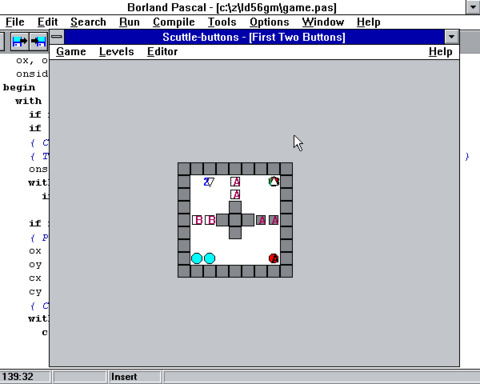Open the Scuttle-buttons window control menu box
Viewport: 480px width, 384px height.
(57, 37)
